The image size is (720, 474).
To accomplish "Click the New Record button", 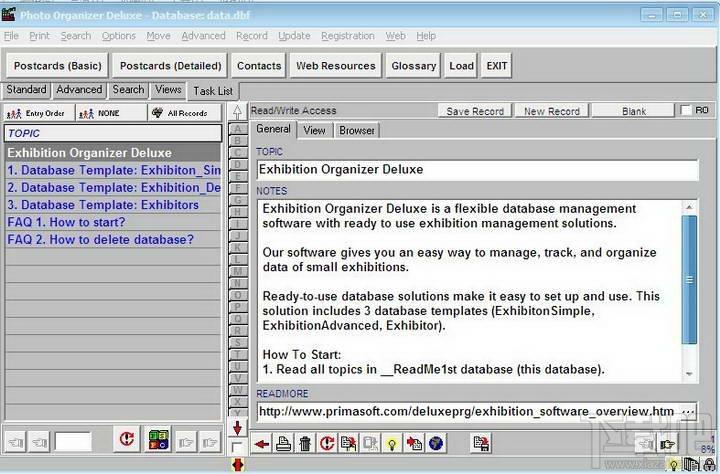I will coord(551,111).
